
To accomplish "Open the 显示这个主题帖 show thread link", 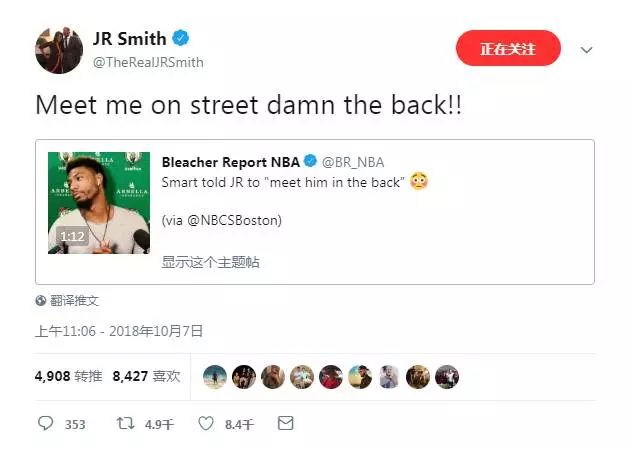I will click(x=210, y=262).
